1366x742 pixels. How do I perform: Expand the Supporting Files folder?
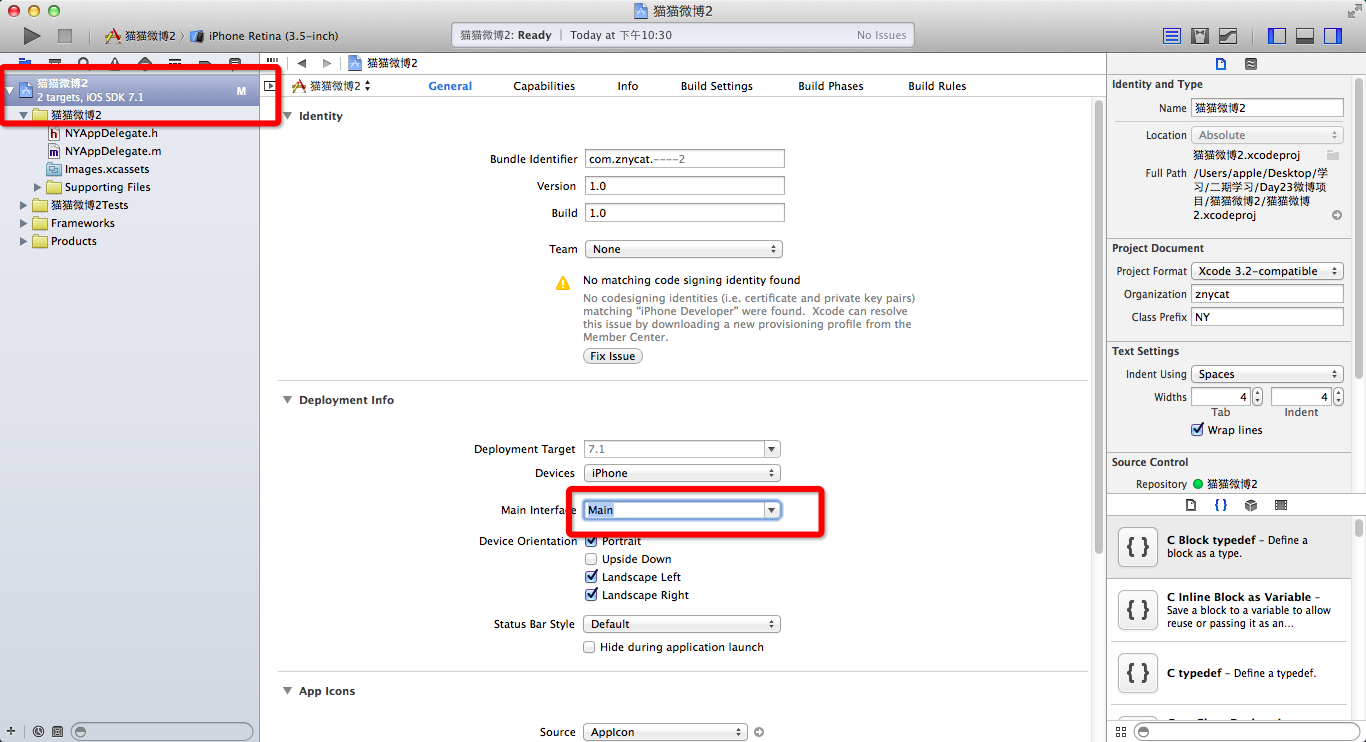click(x=38, y=187)
